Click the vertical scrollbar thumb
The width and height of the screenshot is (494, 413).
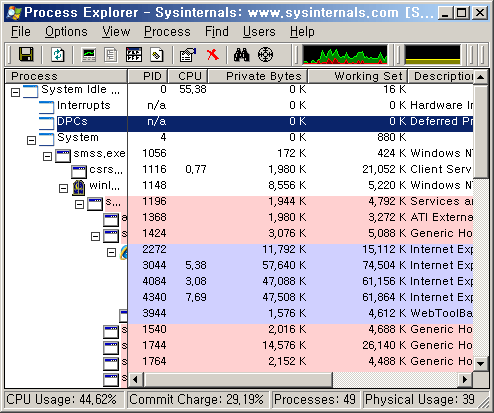pos(480,131)
